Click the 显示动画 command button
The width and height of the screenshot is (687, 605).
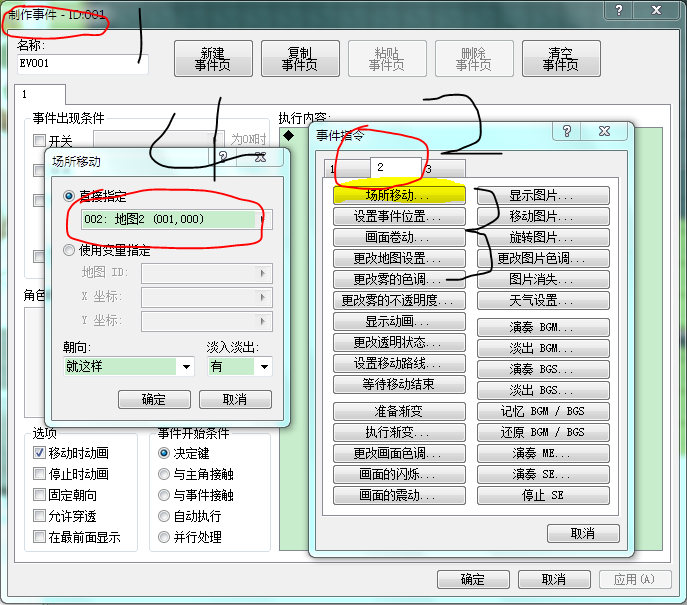pos(399,322)
